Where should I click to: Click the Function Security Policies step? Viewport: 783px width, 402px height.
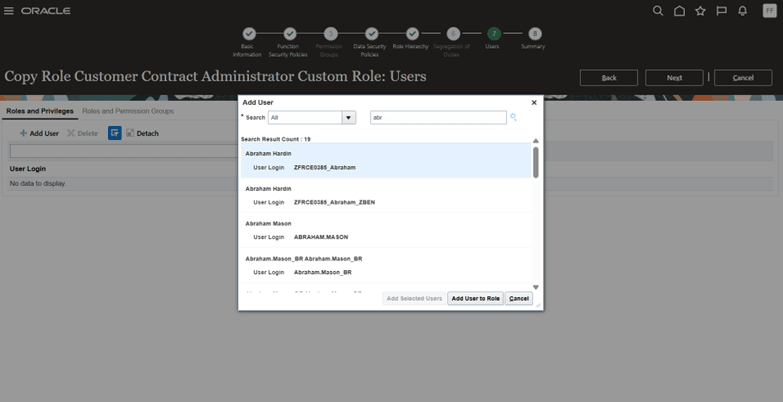tap(290, 33)
